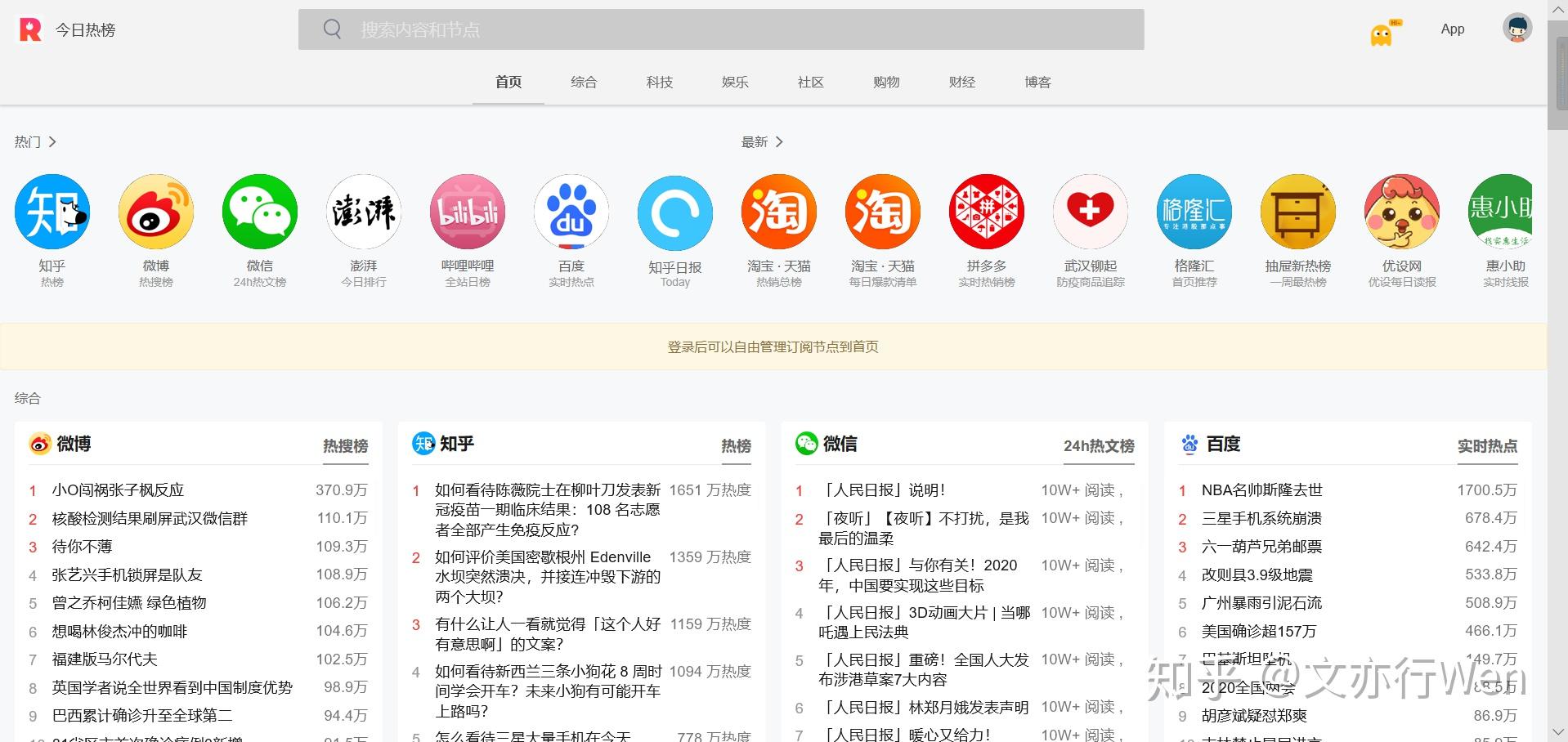Open the 知乎 热榜 list link
Viewport: 1568px width, 742px height.
click(x=737, y=446)
